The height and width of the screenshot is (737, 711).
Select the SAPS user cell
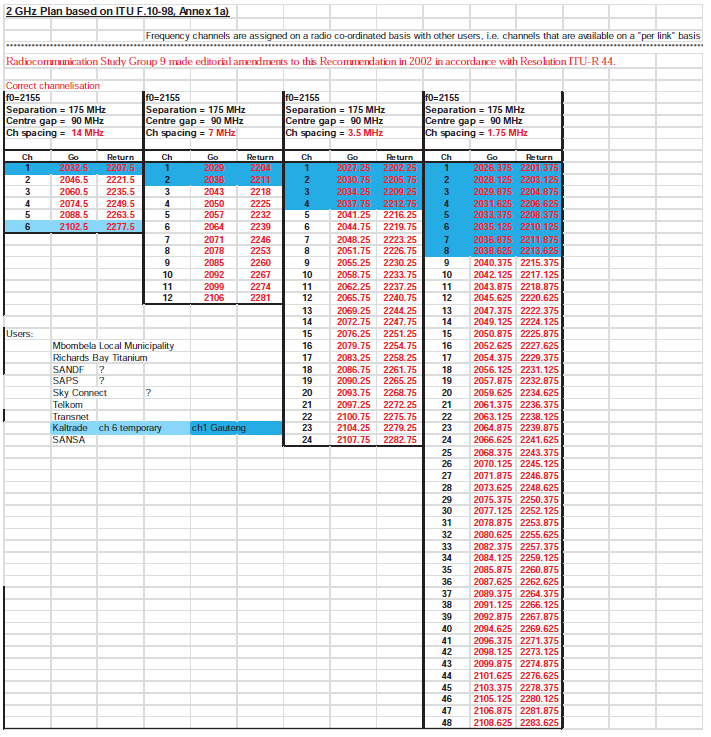pyautogui.click(x=65, y=381)
